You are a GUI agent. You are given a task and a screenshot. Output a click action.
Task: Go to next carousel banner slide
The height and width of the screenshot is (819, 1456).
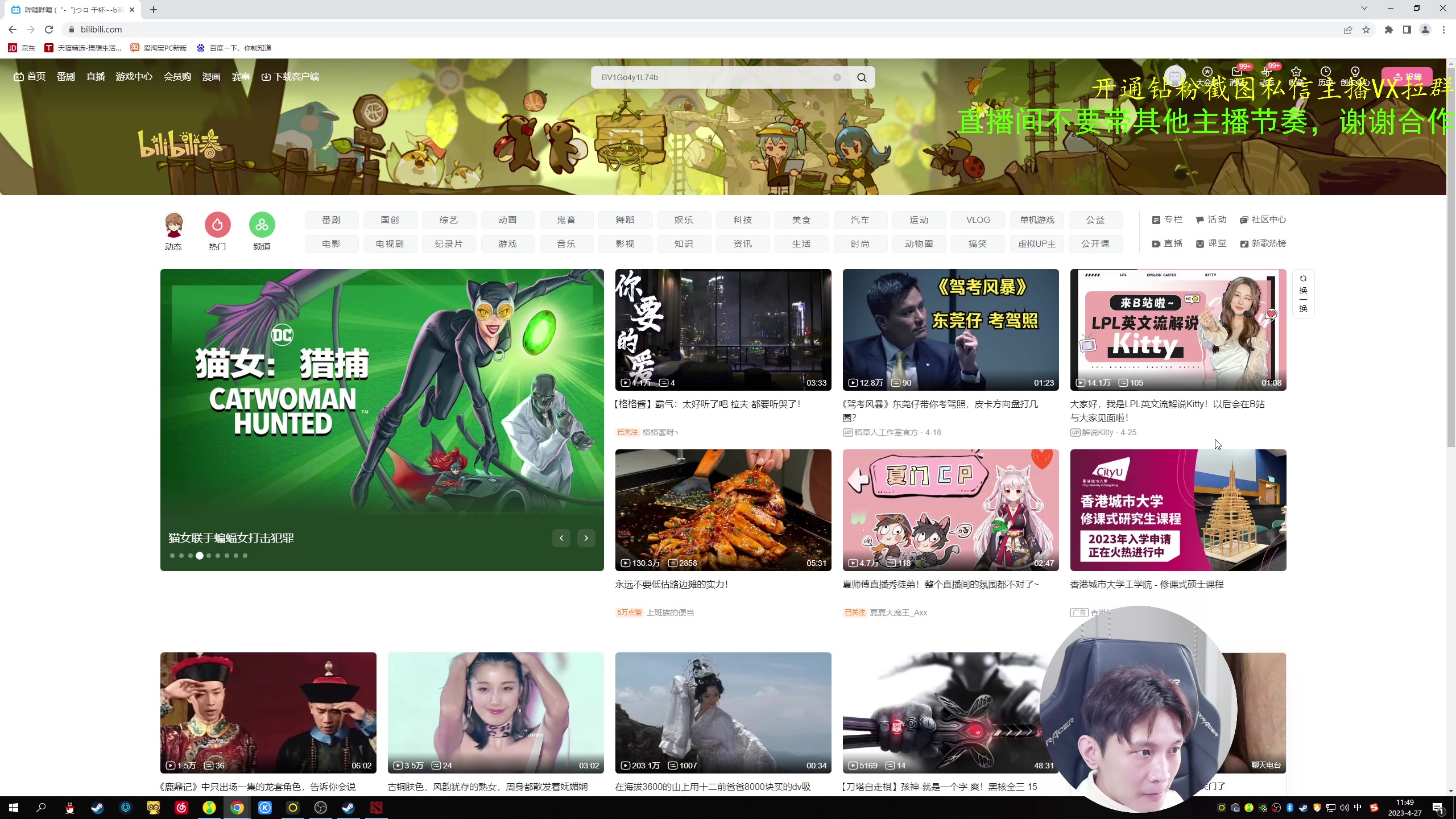[x=586, y=538]
